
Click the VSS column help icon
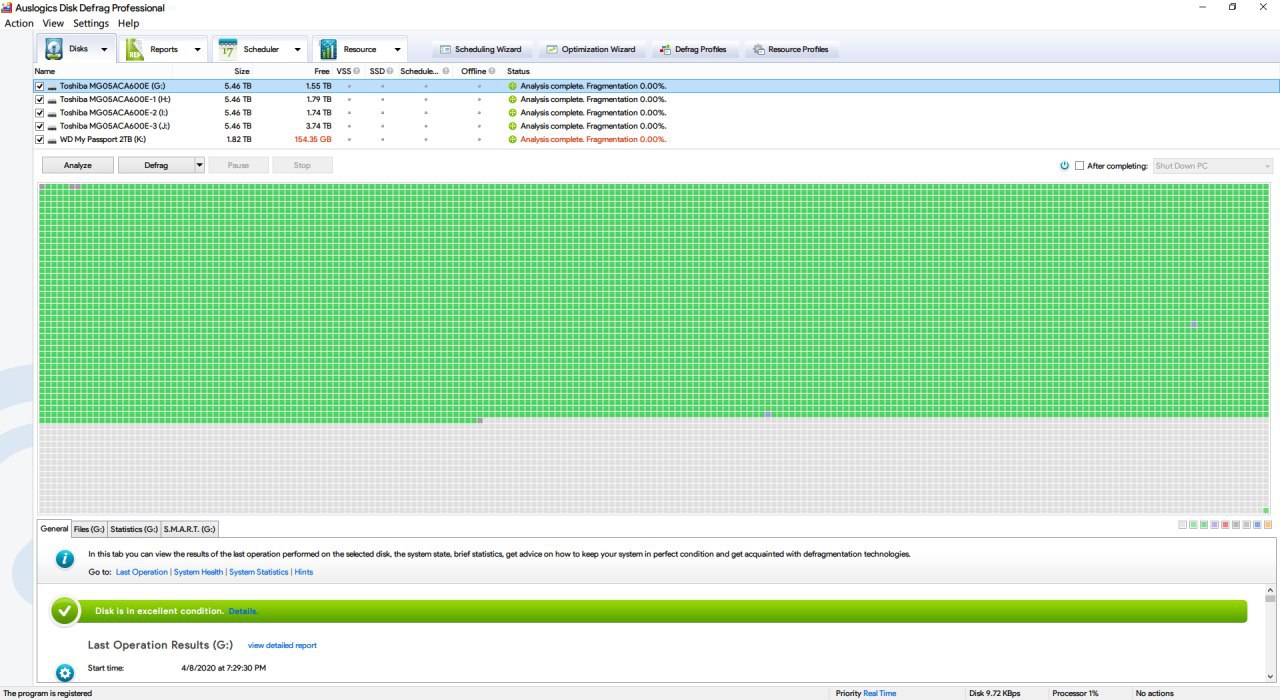357,71
